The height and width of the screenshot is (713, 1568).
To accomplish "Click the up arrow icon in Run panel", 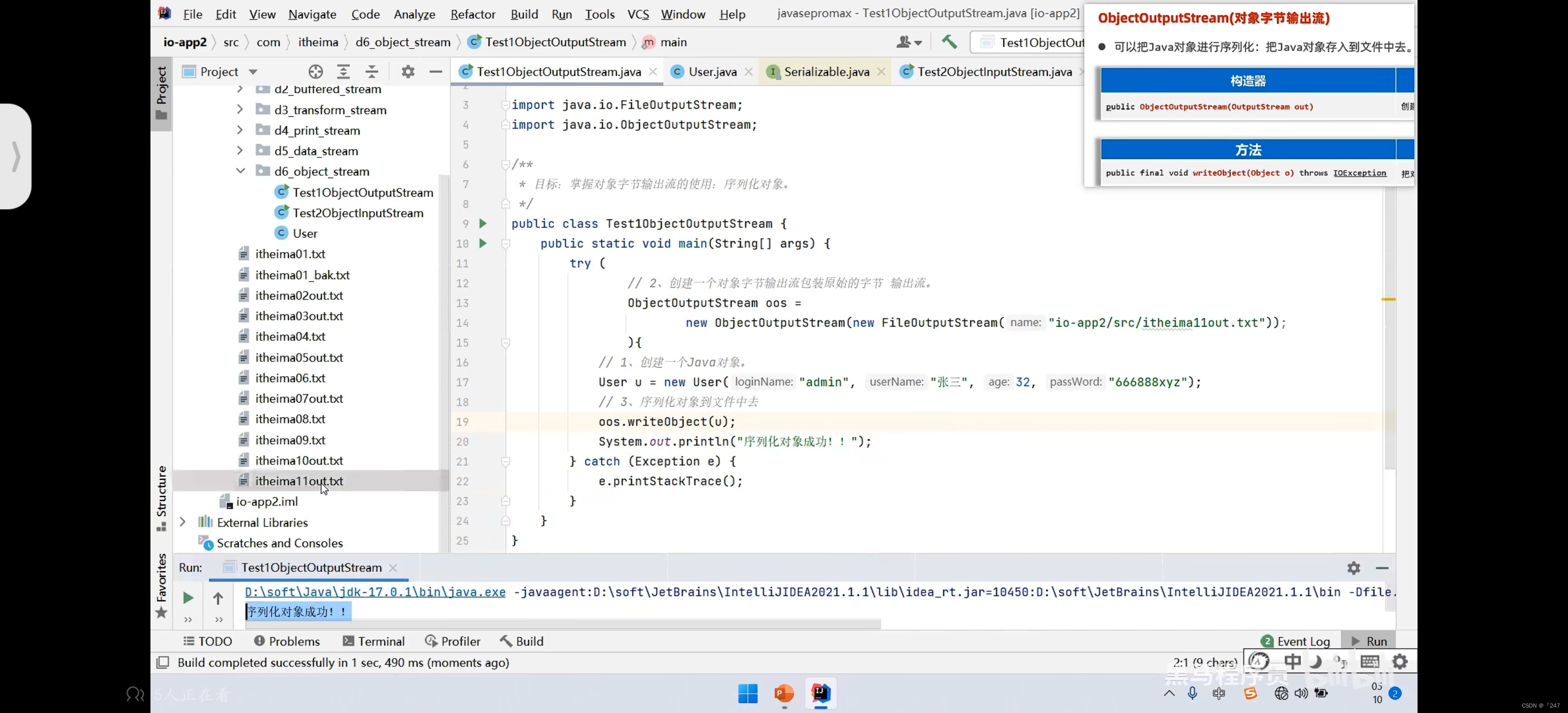I will (218, 598).
